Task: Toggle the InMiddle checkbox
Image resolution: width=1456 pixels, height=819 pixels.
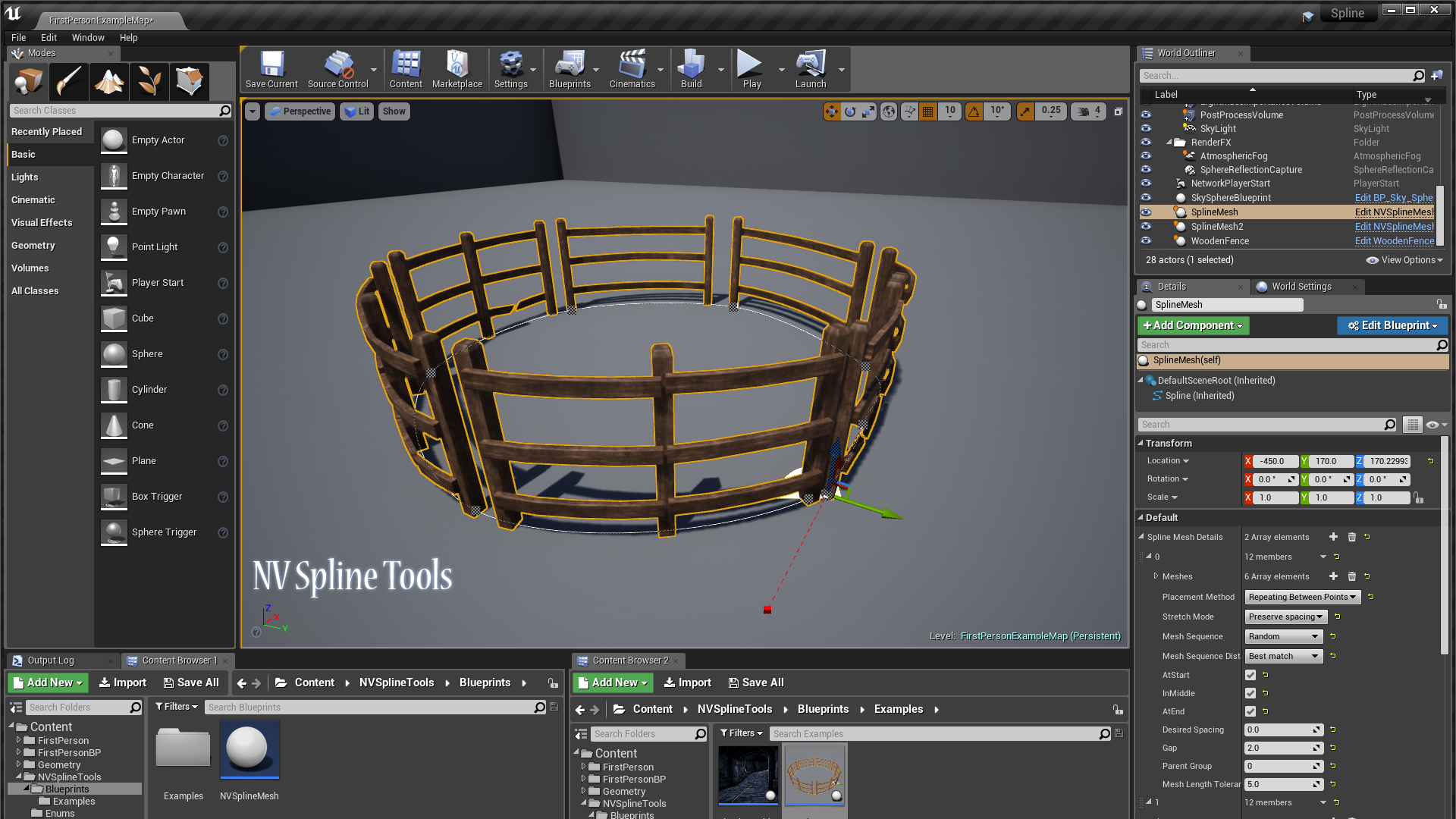Action: (x=1250, y=693)
